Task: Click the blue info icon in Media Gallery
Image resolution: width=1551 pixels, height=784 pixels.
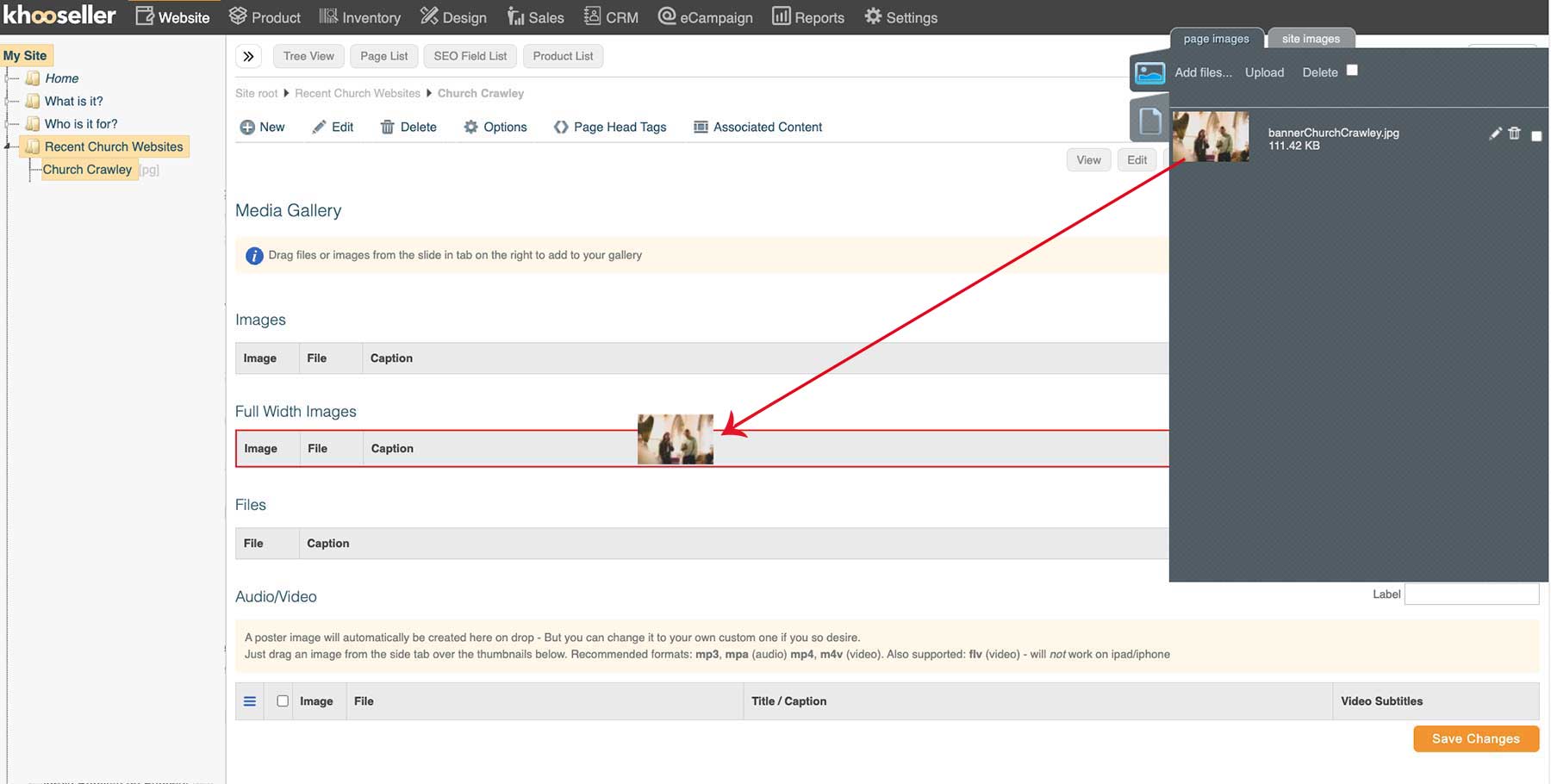Action: 254,256
